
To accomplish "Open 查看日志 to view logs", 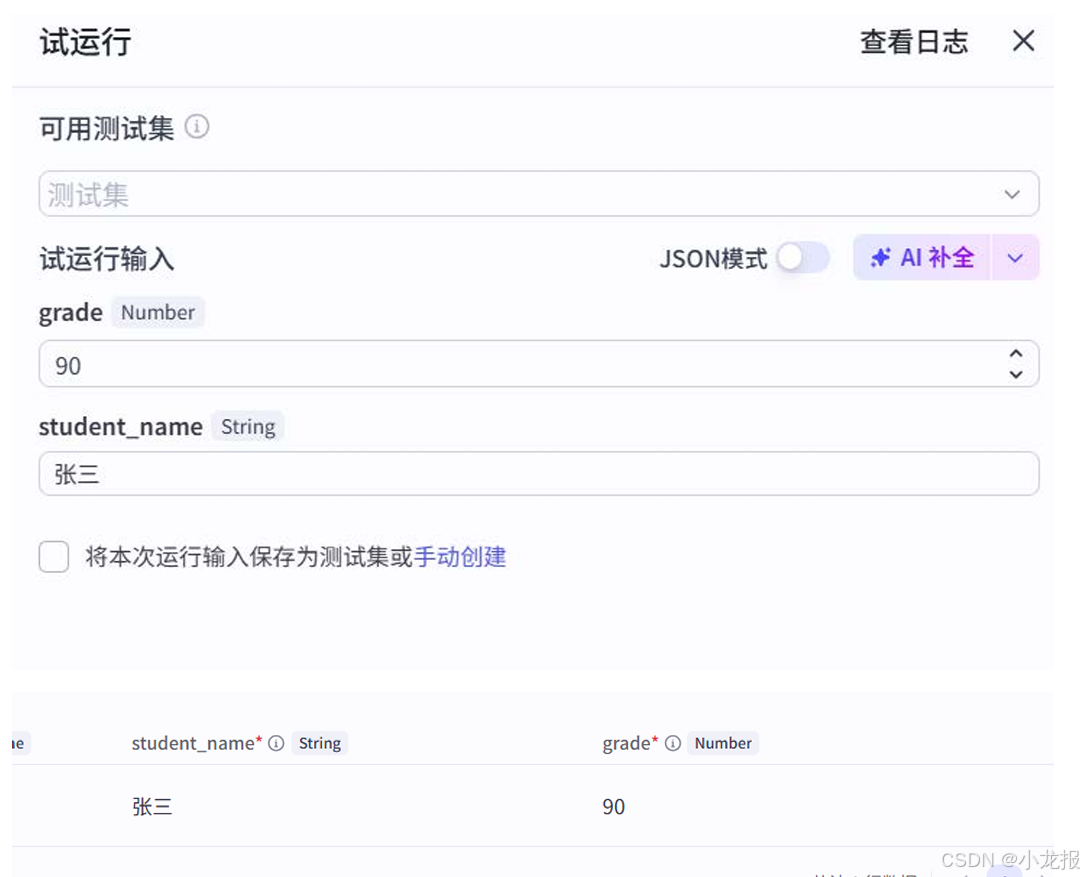I will (913, 41).
